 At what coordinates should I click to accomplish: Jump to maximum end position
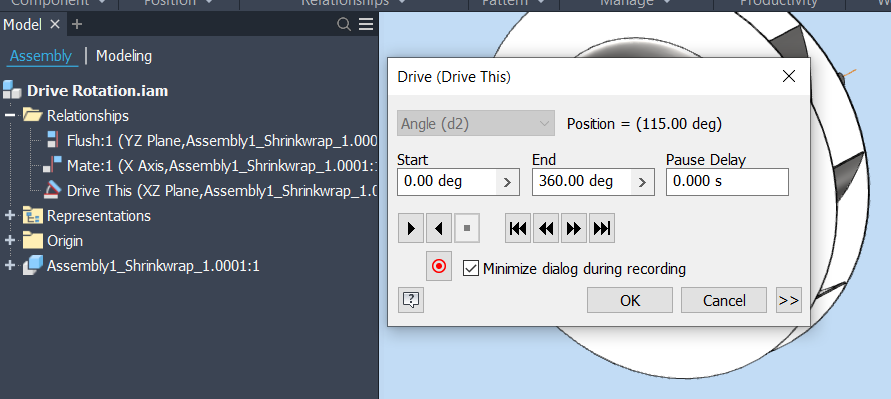(602, 228)
